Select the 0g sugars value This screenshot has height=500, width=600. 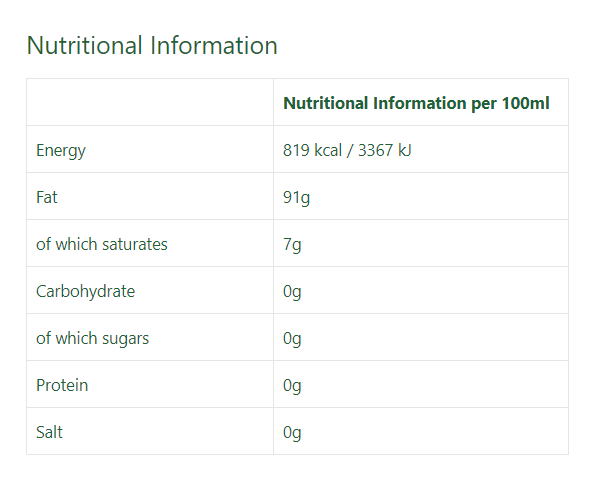click(x=292, y=339)
